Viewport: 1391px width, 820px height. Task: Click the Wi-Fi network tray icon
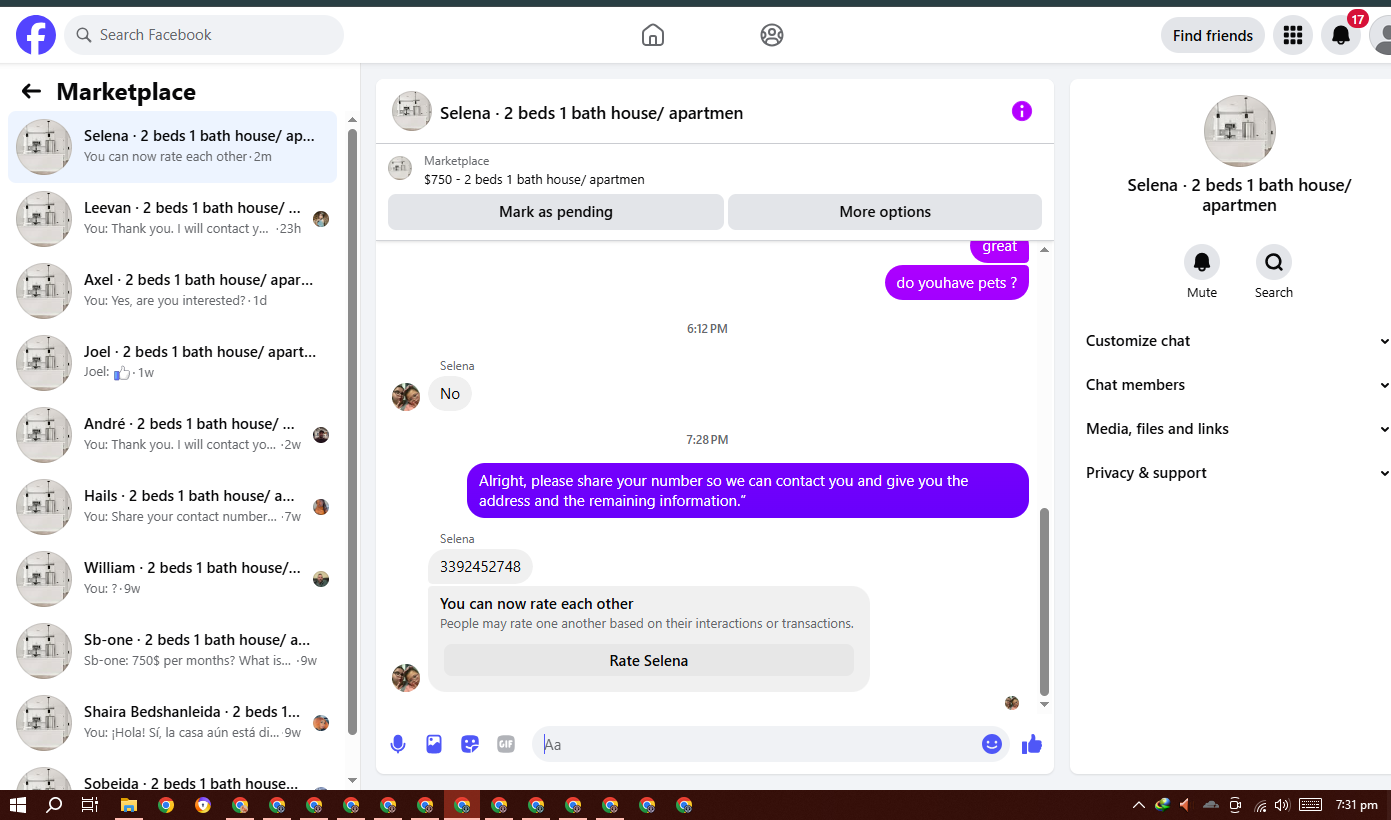(x=1260, y=805)
